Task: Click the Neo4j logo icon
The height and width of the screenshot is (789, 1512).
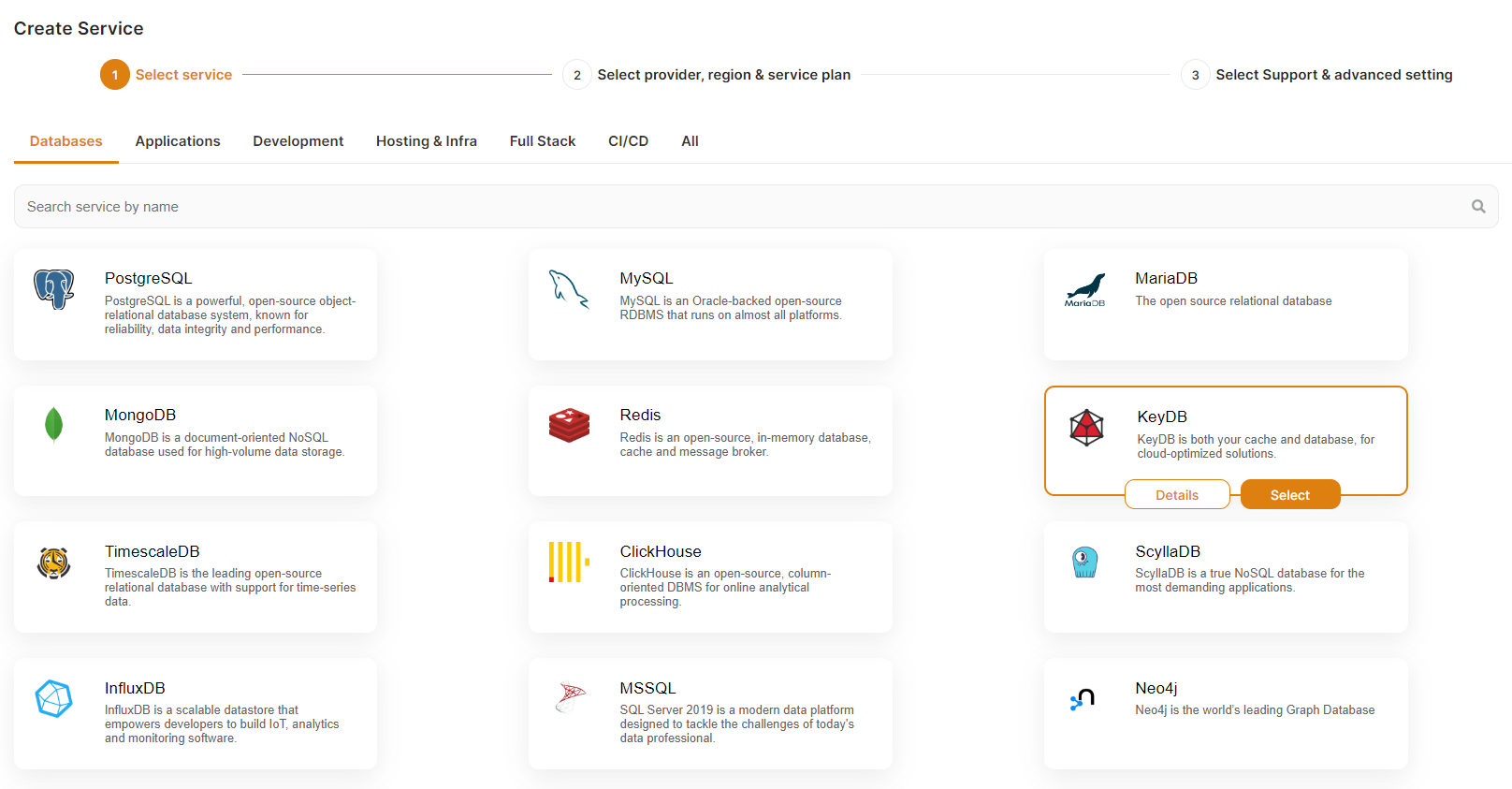Action: (1083, 699)
